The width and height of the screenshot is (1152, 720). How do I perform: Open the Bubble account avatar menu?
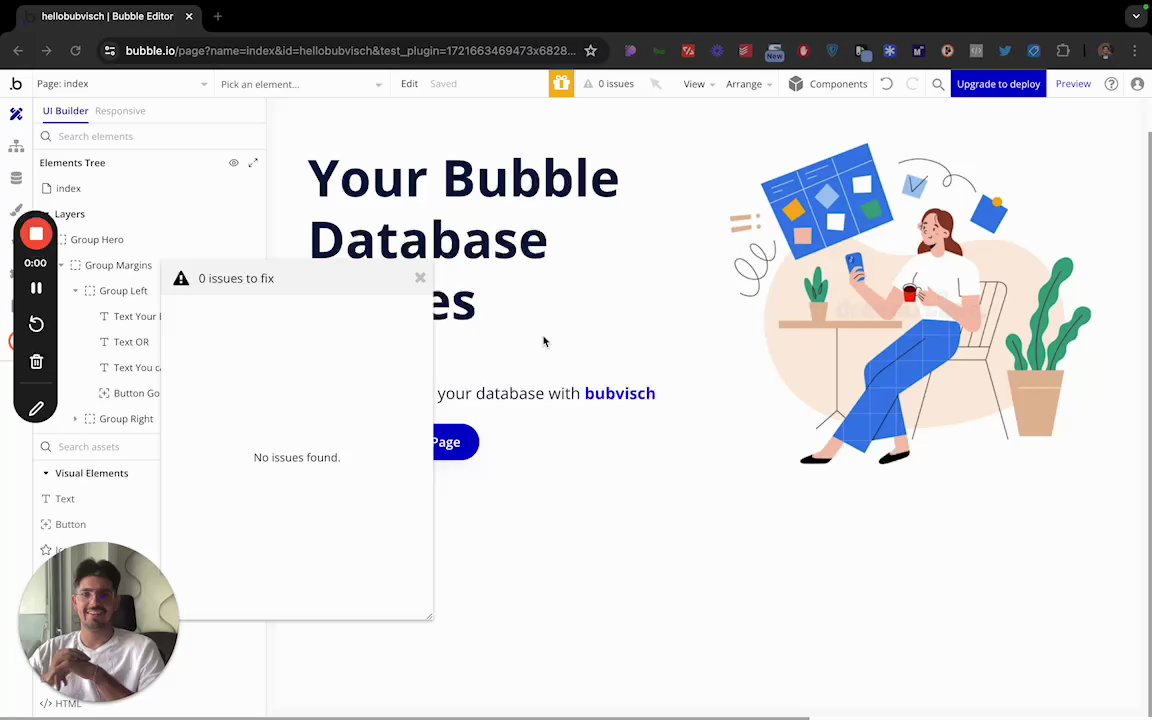pos(1137,84)
